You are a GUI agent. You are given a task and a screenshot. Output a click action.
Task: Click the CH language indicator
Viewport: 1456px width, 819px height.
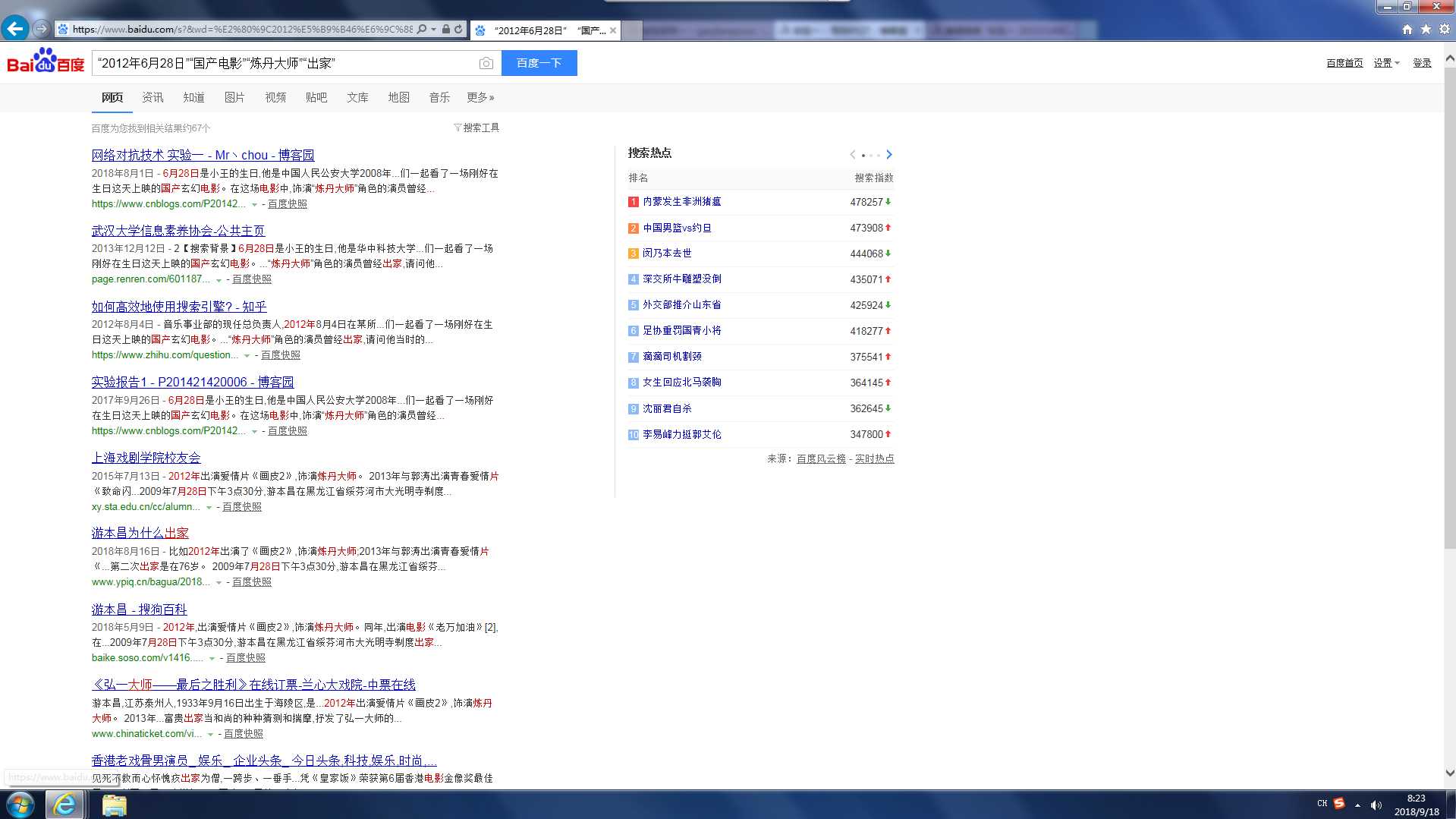point(1322,804)
